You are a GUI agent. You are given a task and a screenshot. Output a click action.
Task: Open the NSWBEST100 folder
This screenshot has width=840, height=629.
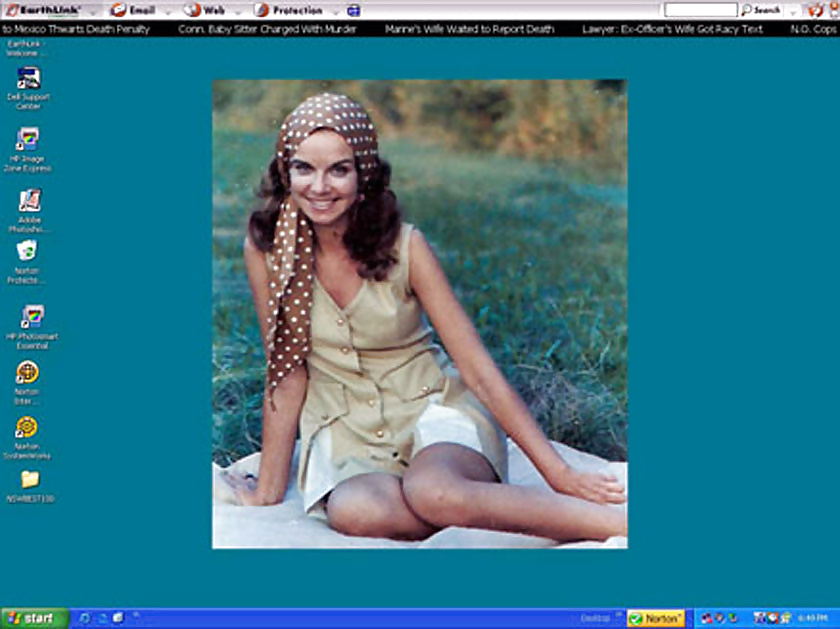[x=30, y=480]
